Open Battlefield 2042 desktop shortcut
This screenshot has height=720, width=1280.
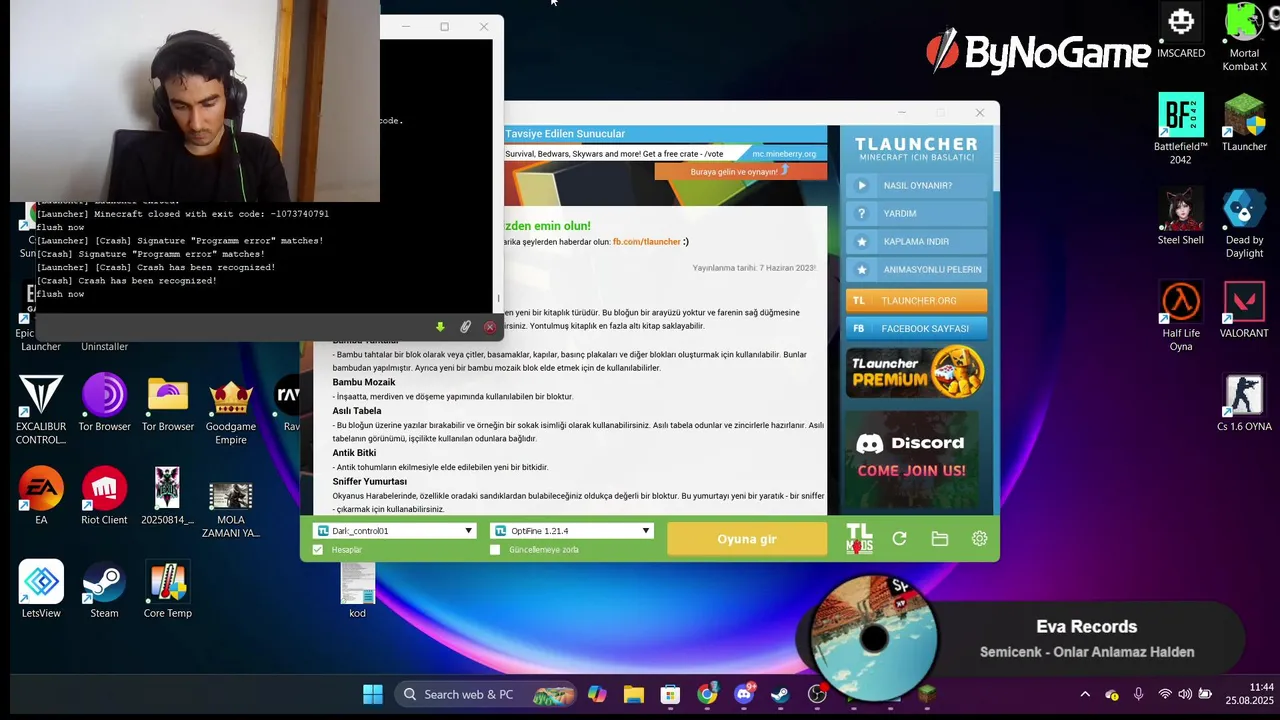point(1181,129)
